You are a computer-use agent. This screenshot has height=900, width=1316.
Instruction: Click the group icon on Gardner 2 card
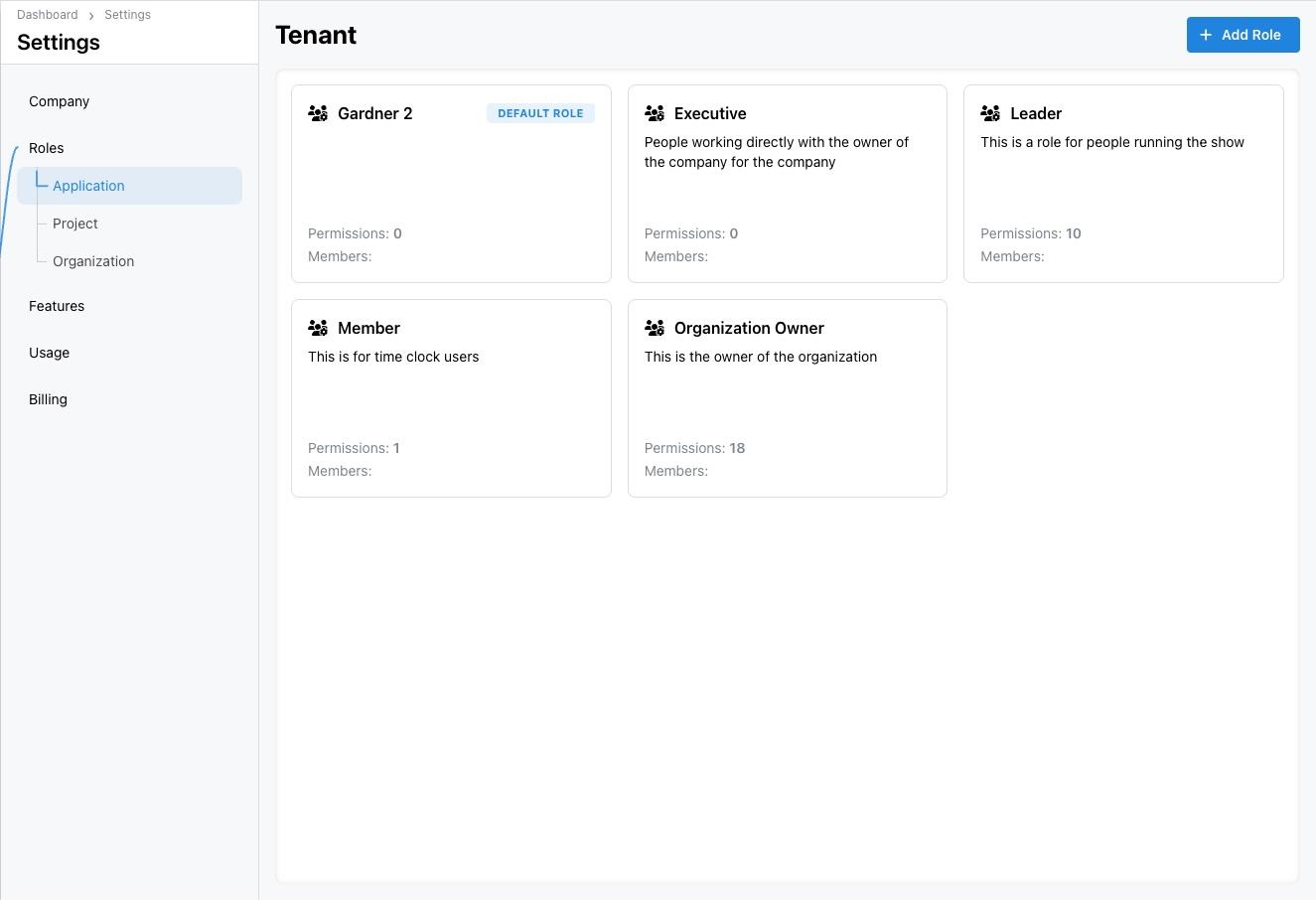pos(318,112)
